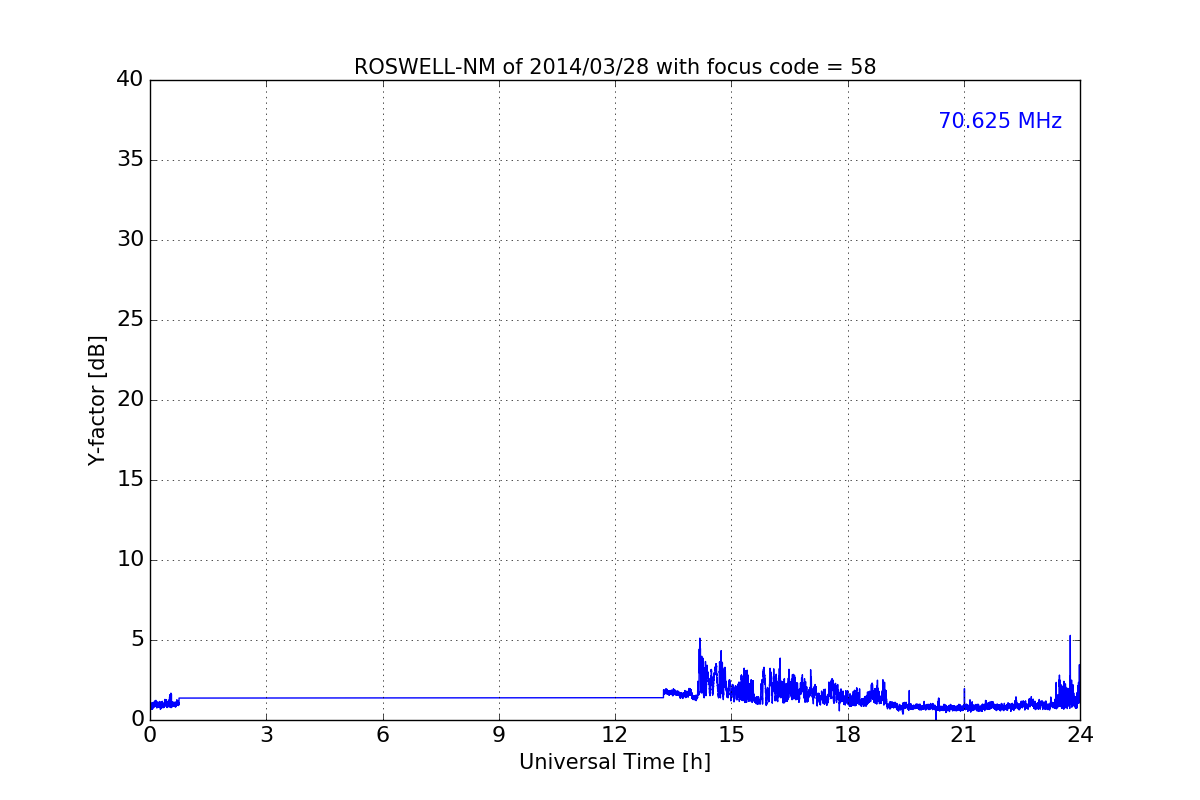Screen dimensions: 1200x800
Task: Click x-axis tick label 9
Action: 499,735
